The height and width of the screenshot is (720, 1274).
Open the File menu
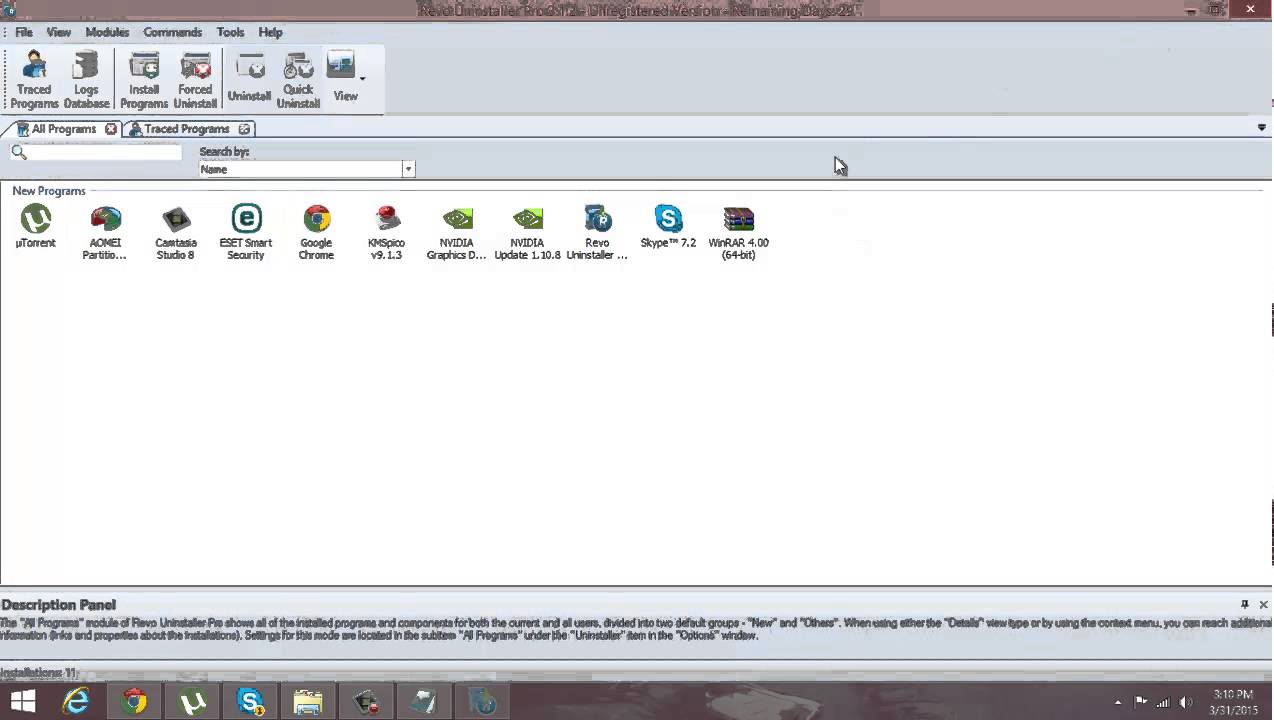tap(24, 32)
